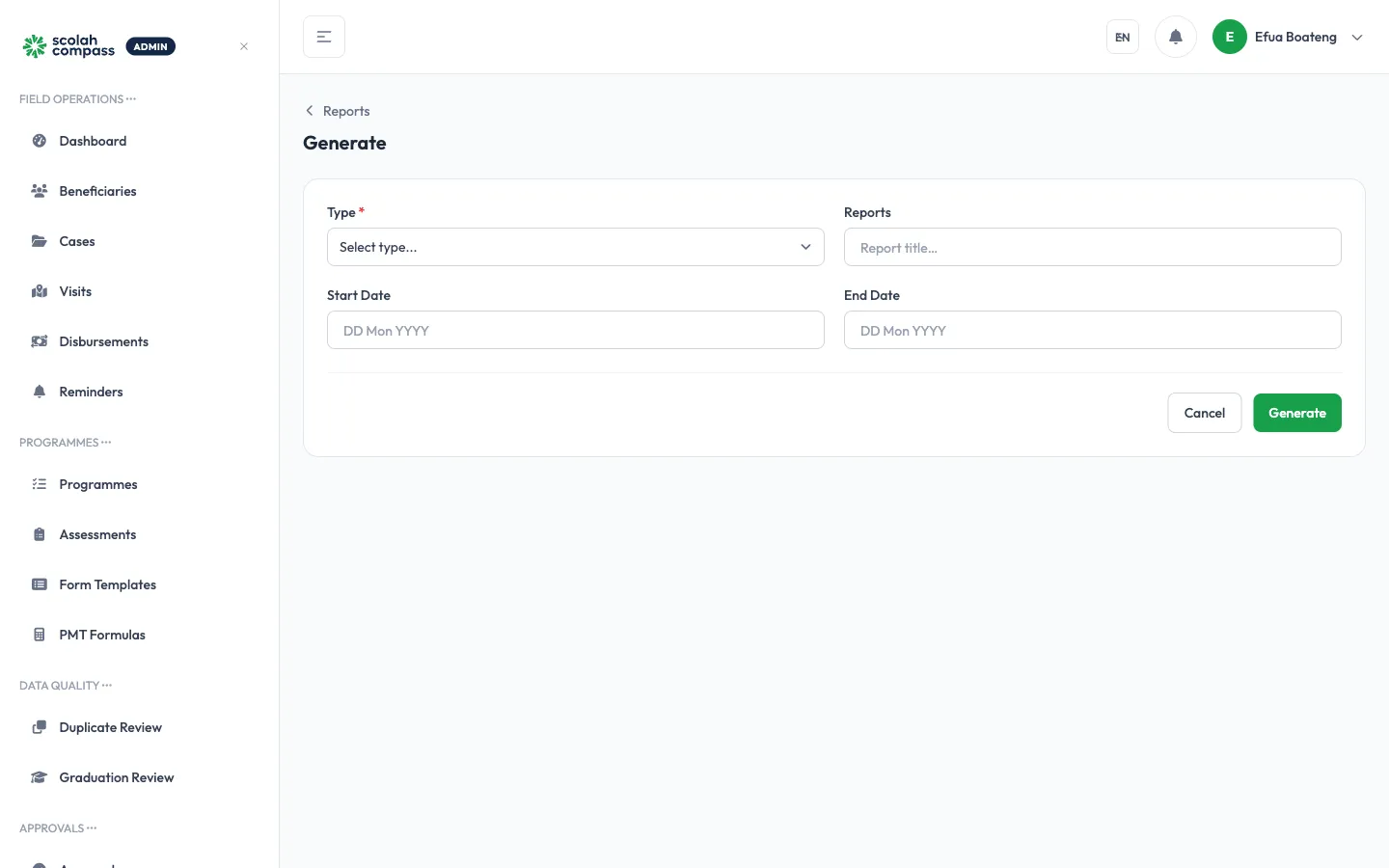Click the PMT Formulas calculator icon
The width and height of the screenshot is (1389, 868).
point(40,635)
